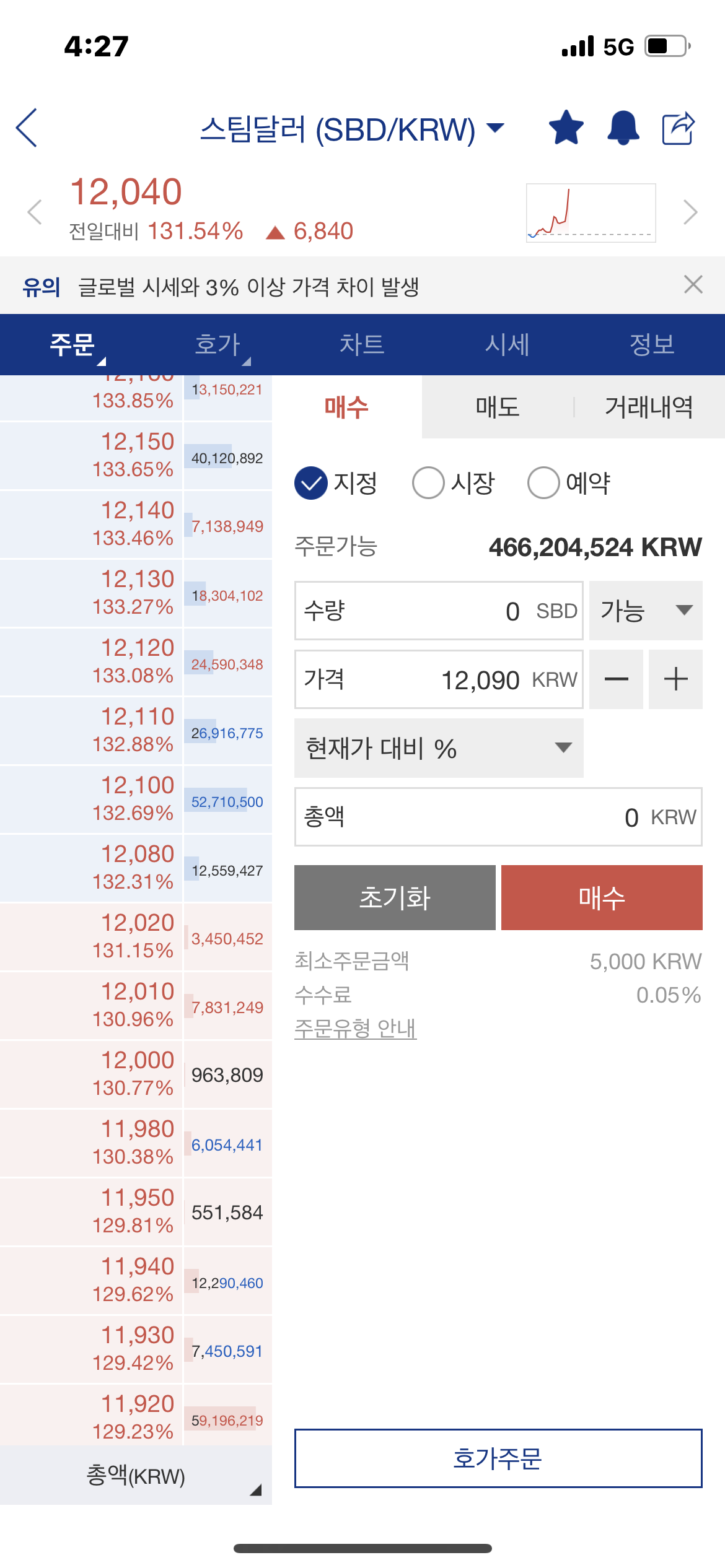This screenshot has height=1568, width=725.
Task: Tap the share icon
Action: (x=679, y=128)
